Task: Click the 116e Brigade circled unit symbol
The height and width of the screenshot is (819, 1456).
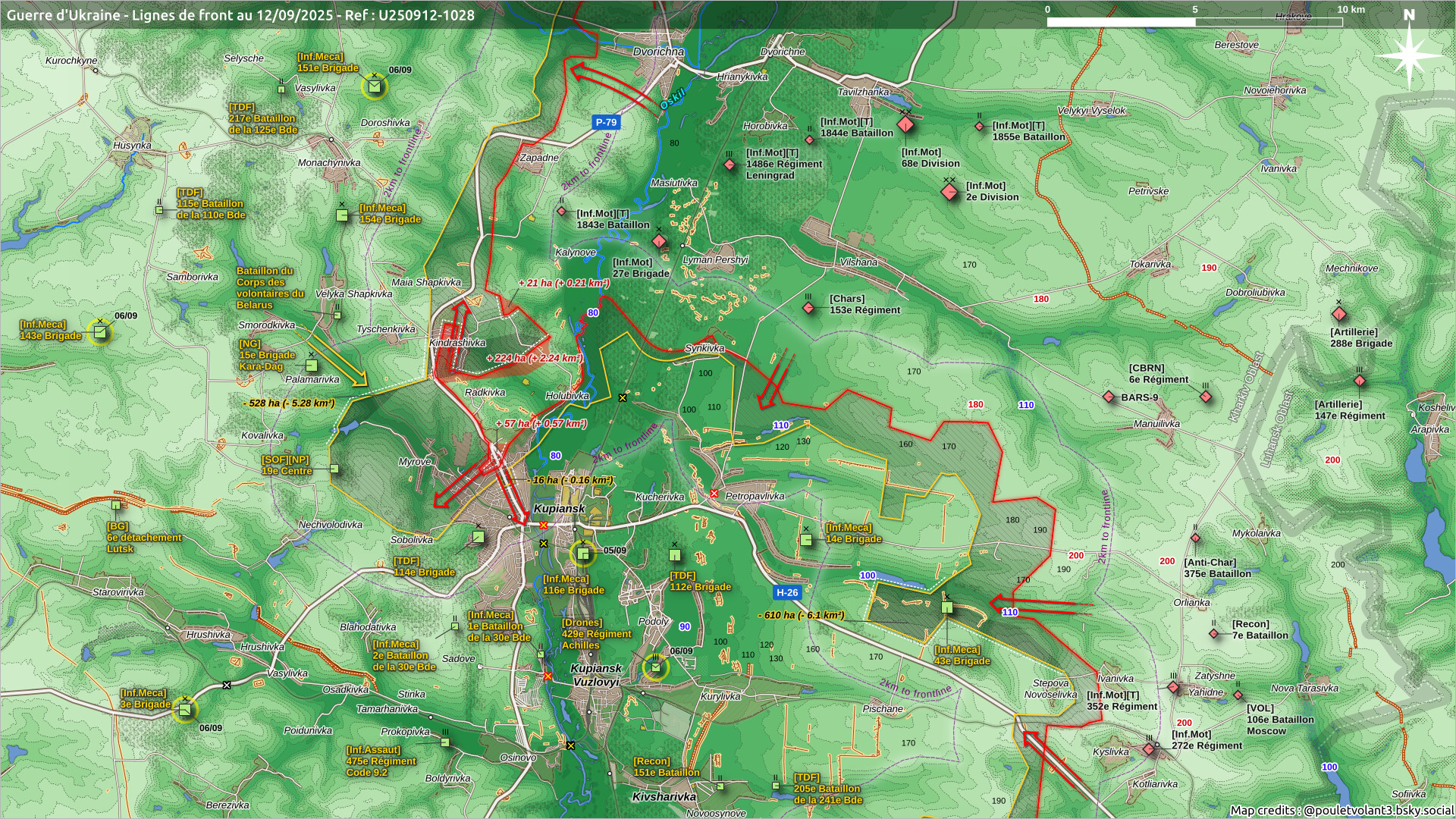Action: point(582,554)
